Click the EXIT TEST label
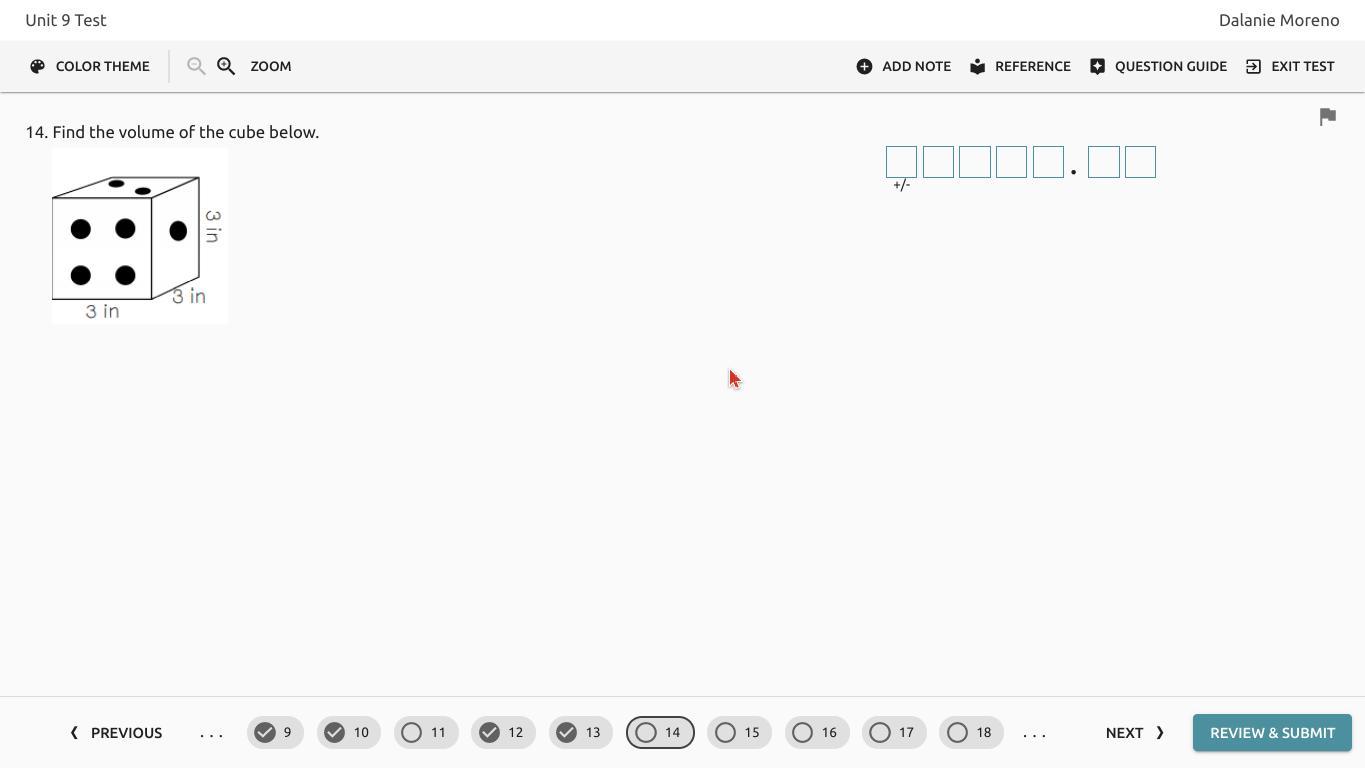This screenshot has width=1365, height=768. 1303,66
